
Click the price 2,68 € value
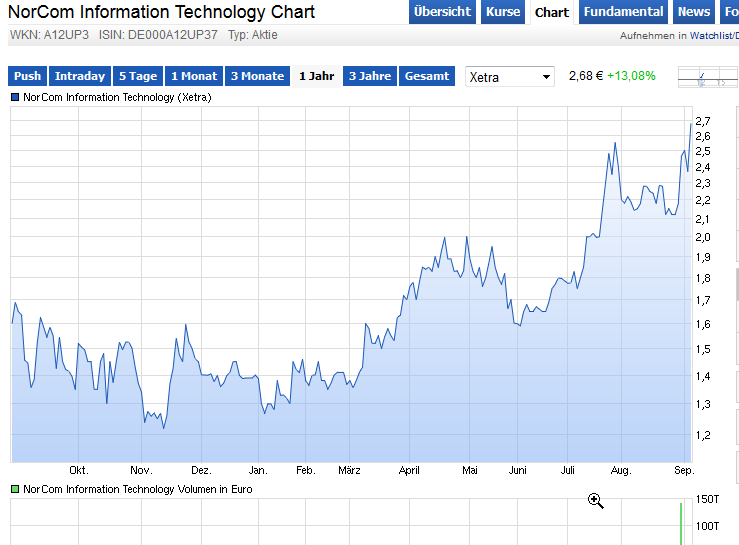click(x=585, y=76)
